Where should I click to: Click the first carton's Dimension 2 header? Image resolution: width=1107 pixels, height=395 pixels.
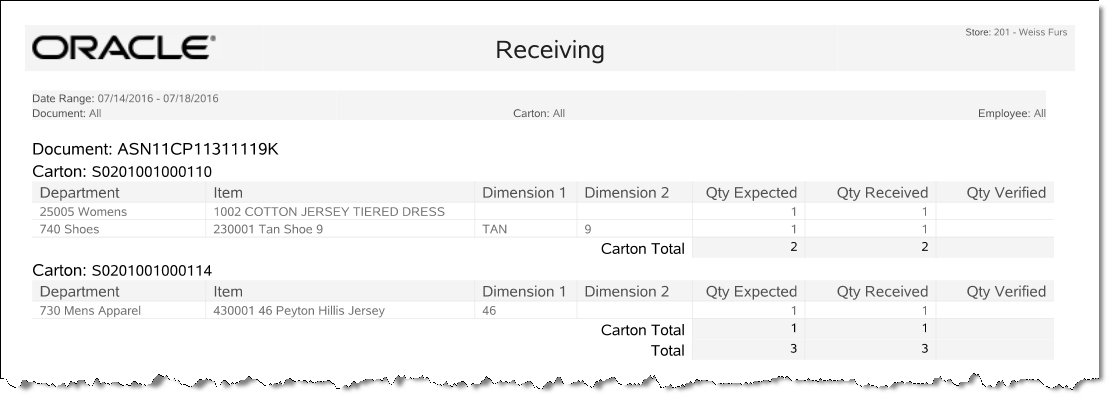(627, 192)
